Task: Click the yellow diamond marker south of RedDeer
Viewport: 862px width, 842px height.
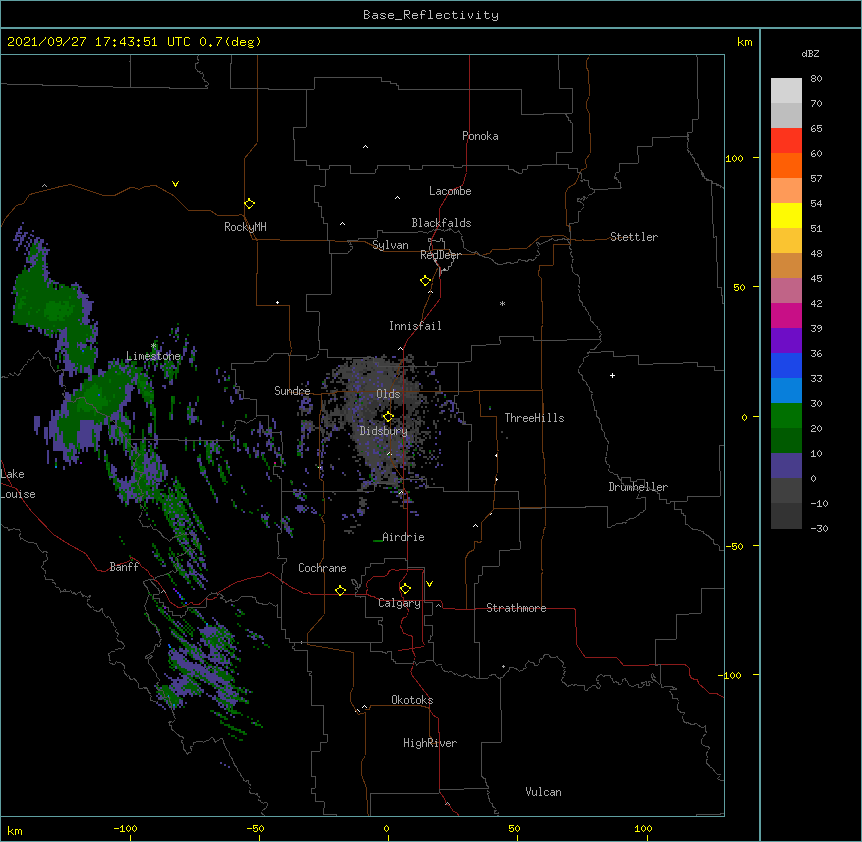Action: (426, 281)
